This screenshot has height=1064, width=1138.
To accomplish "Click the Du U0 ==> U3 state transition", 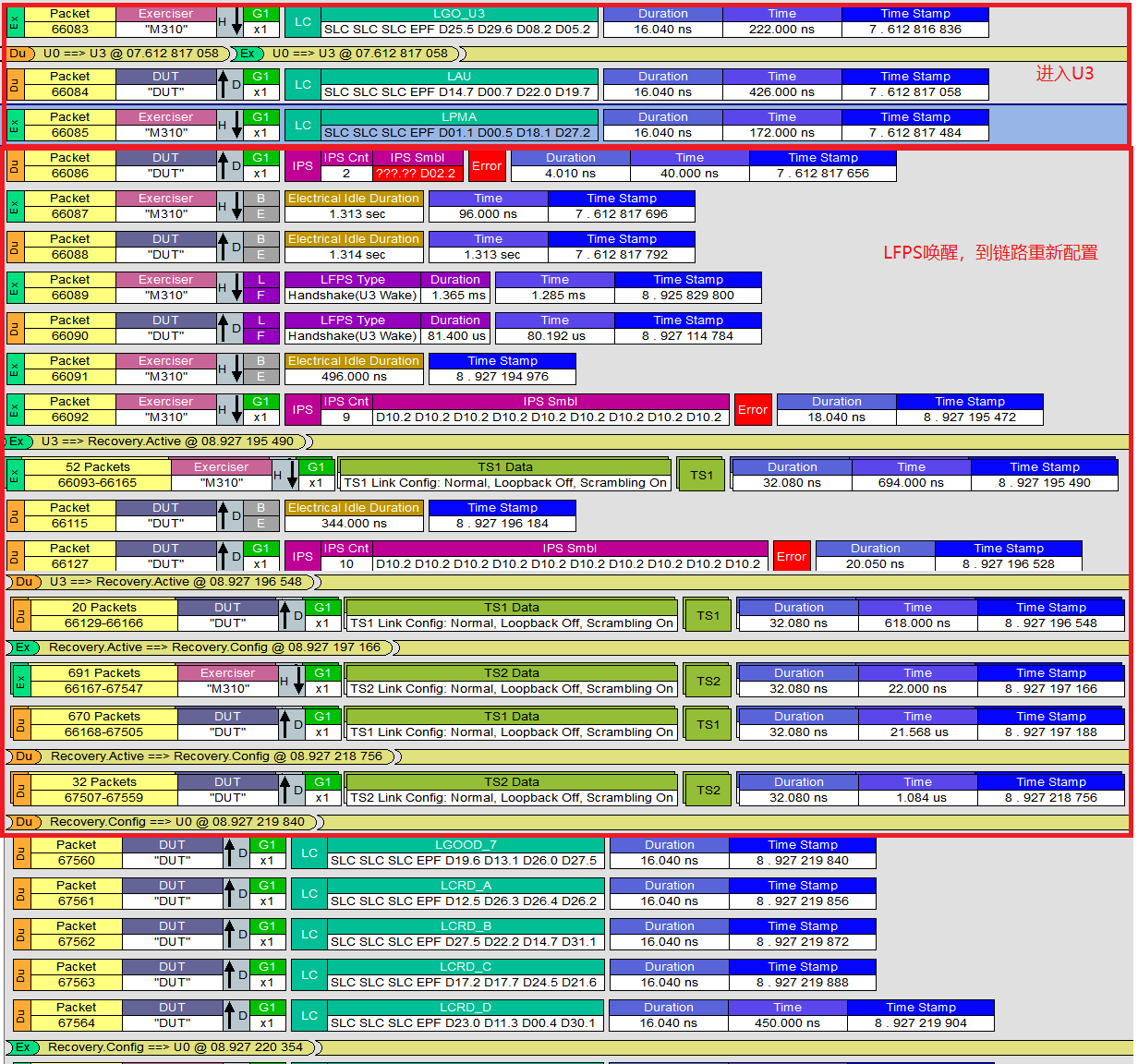I will 117,54.
